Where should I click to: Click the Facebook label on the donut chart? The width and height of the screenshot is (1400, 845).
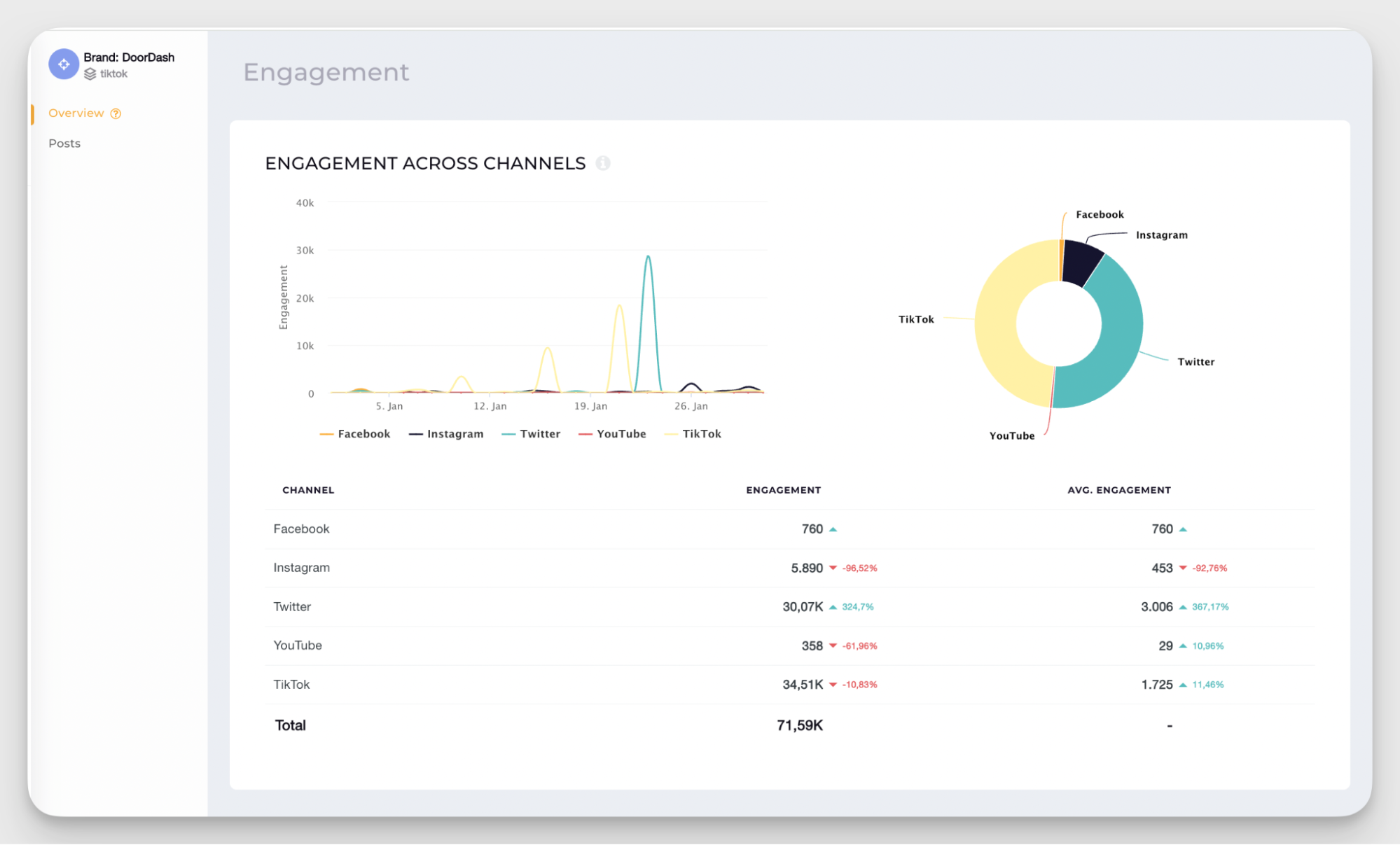click(1099, 214)
